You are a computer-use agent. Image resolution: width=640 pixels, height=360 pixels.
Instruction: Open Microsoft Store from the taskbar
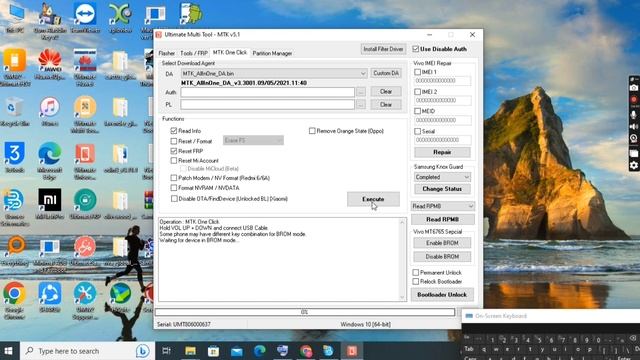pos(213,351)
